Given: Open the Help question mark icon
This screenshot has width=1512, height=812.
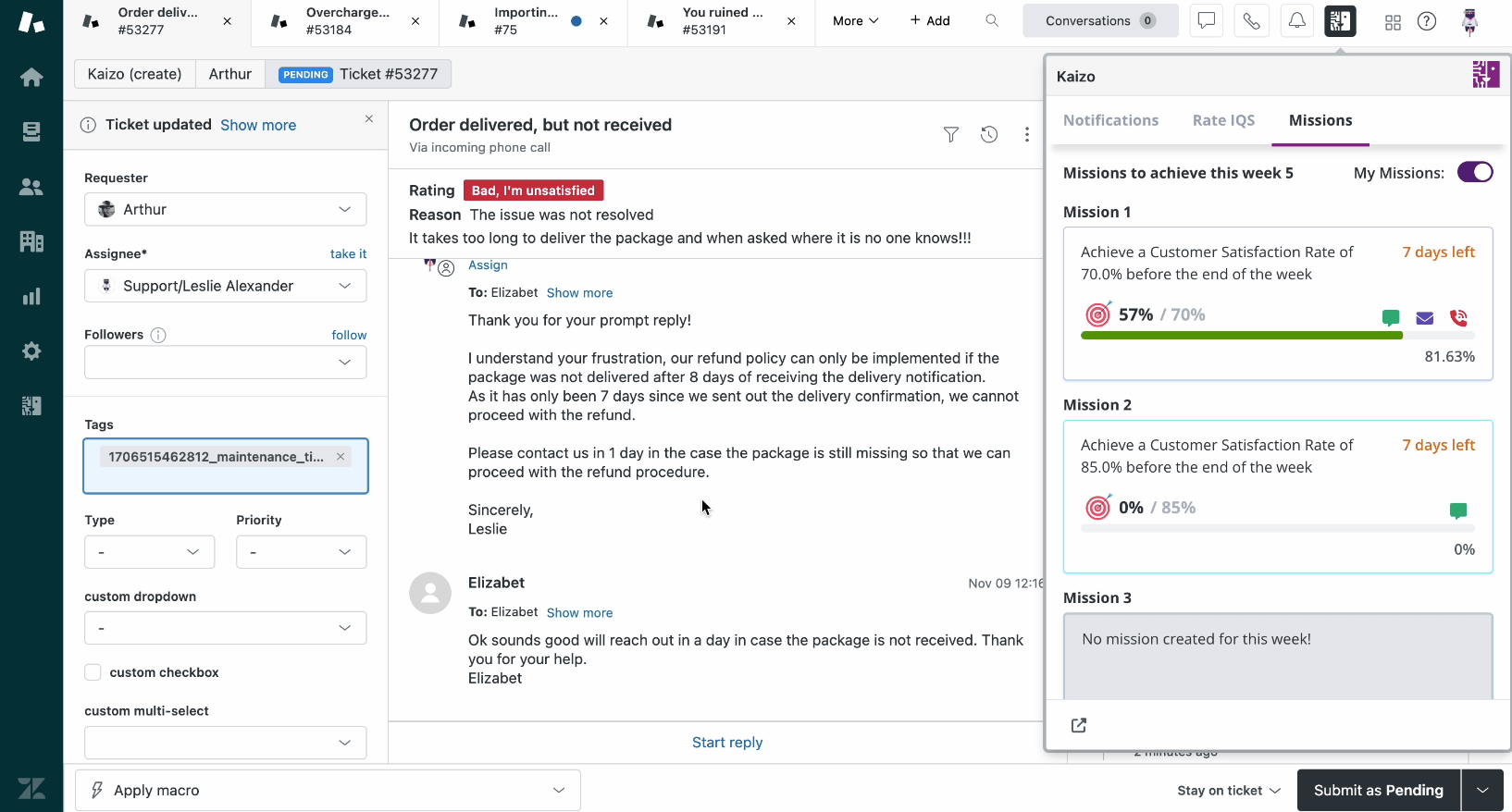Looking at the screenshot, I should (1427, 20).
